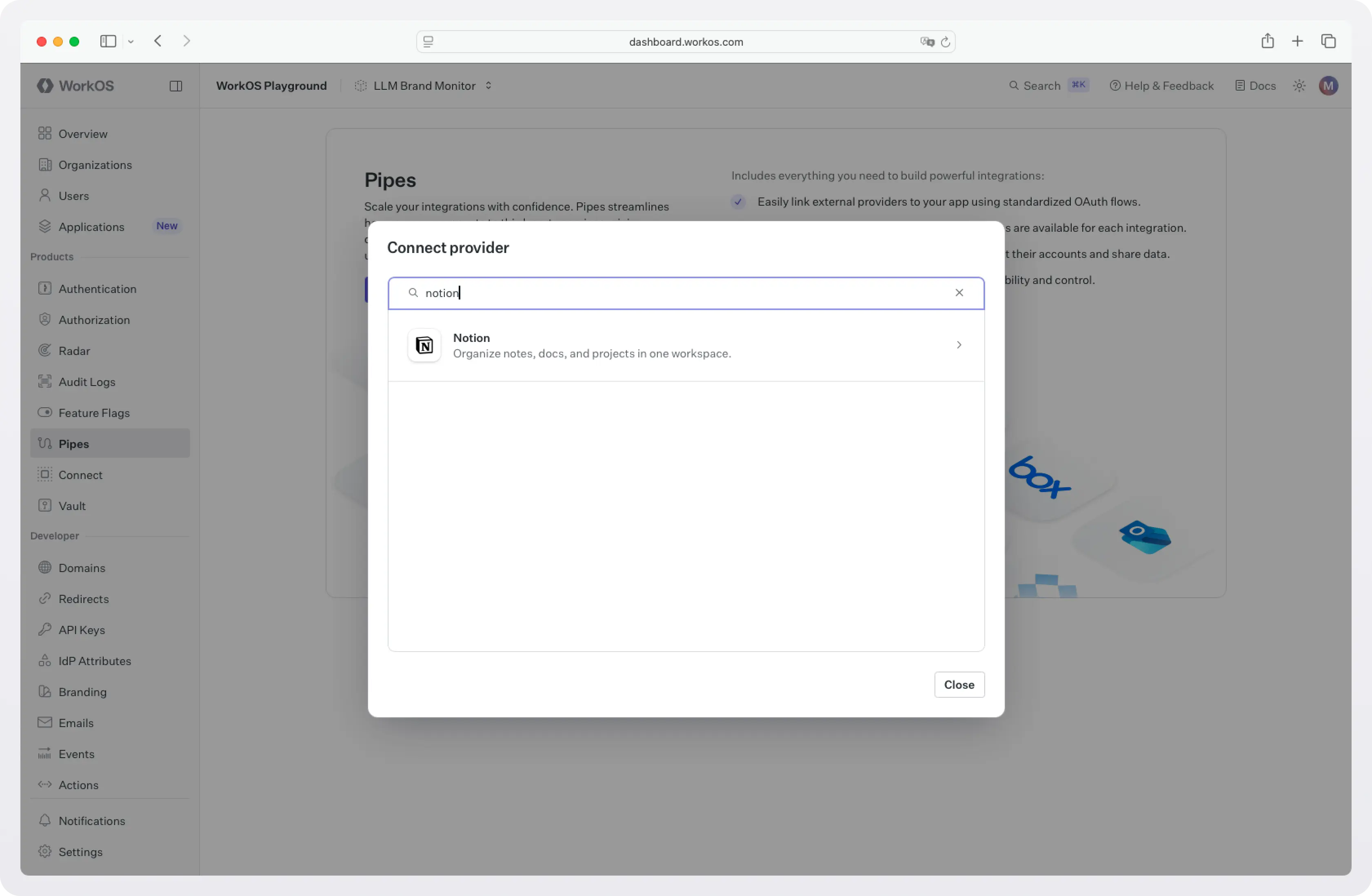Toggle light/dark theme with sun icon

[1298, 85]
